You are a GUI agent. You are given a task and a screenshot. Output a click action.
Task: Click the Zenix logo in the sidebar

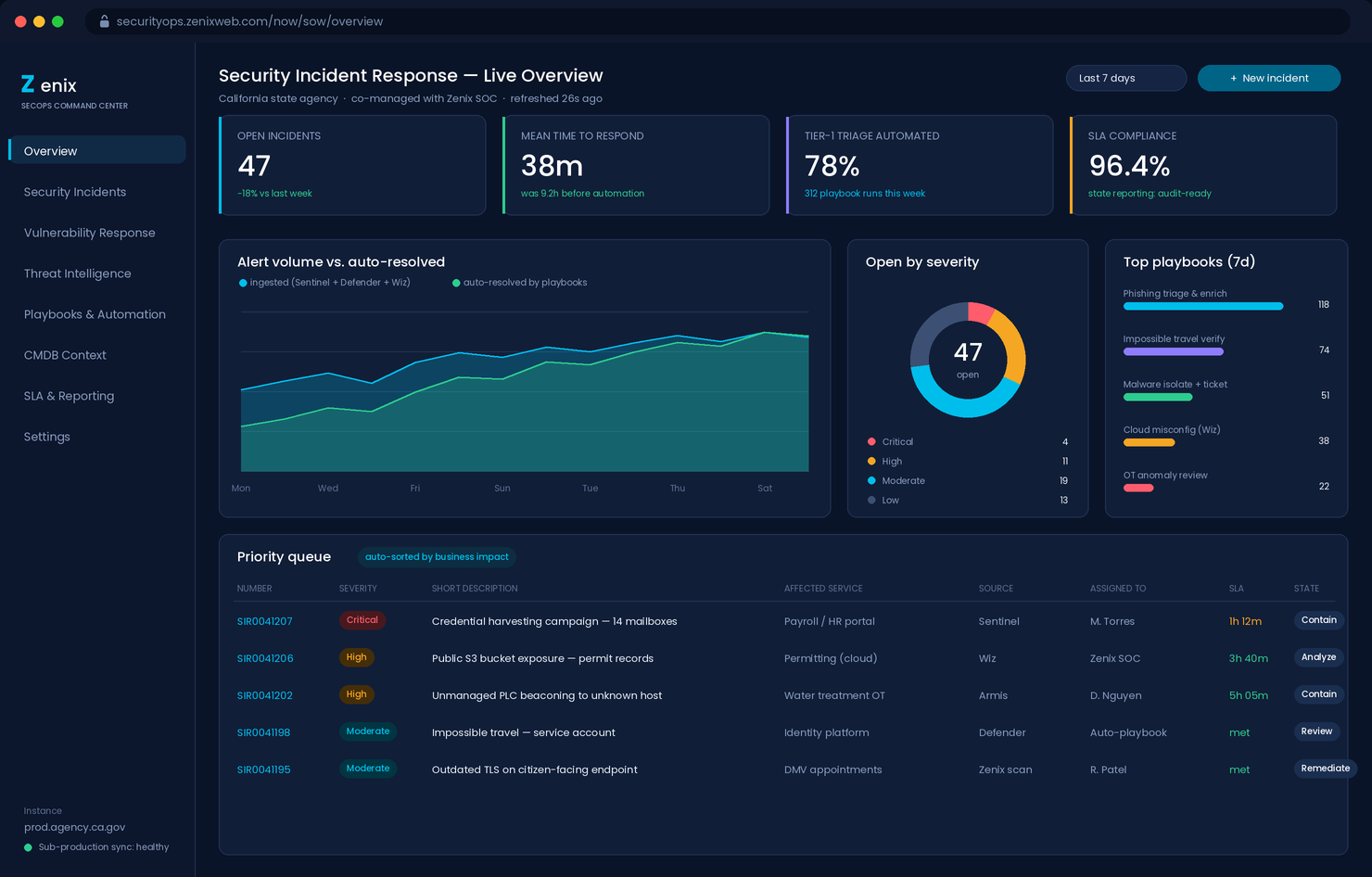[x=48, y=85]
